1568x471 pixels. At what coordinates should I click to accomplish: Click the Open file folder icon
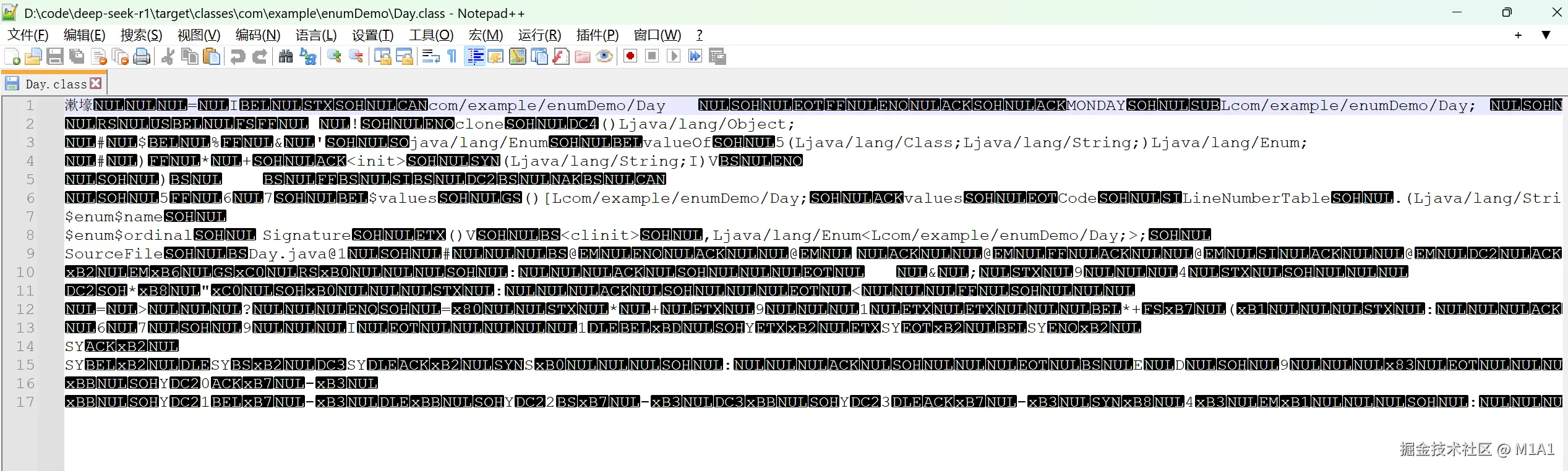pos(33,57)
